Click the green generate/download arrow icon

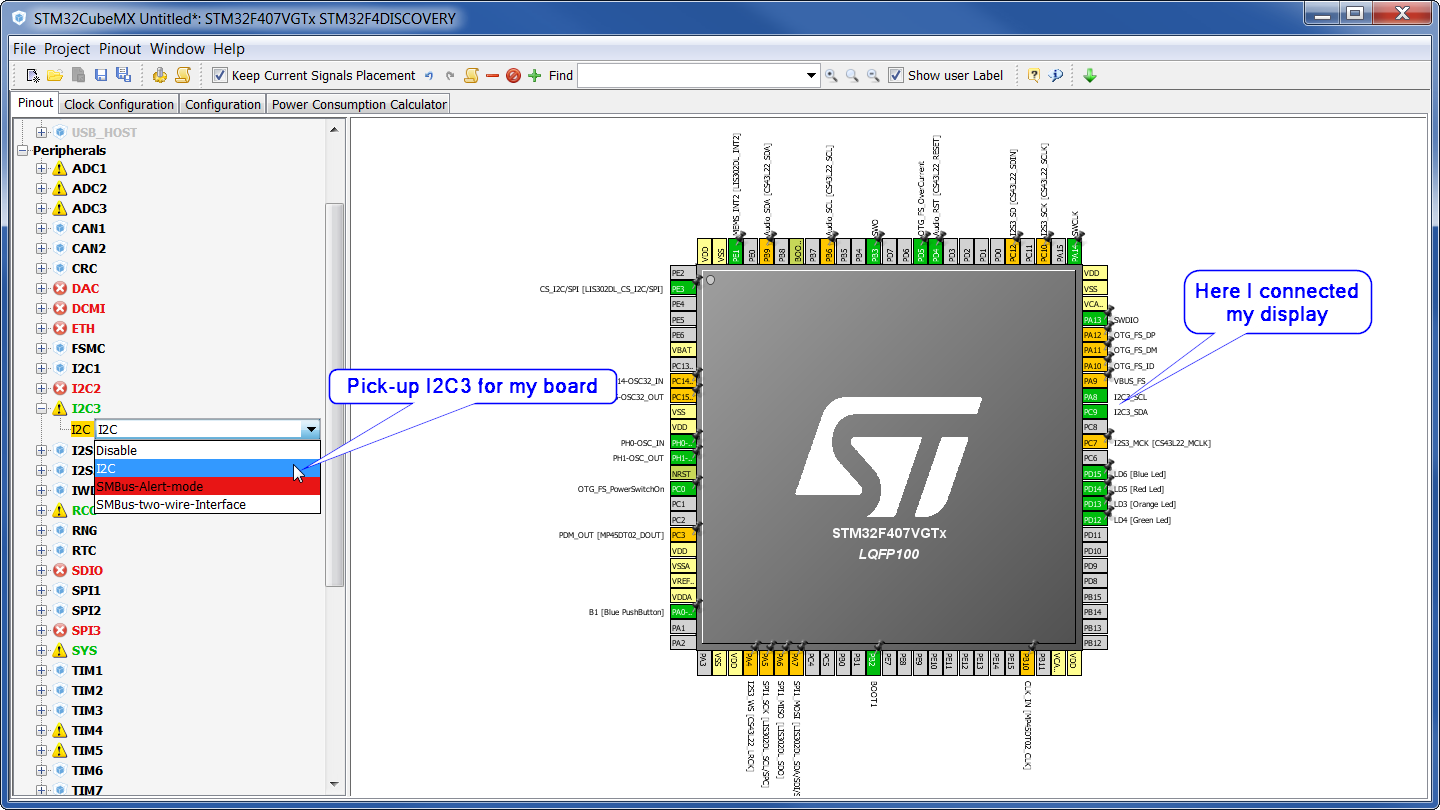coord(1089,75)
